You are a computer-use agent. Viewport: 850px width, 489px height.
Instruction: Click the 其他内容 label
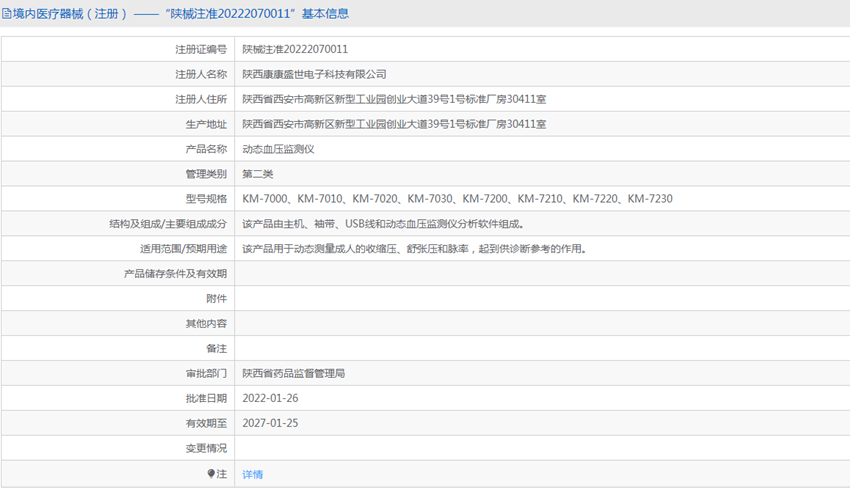click(206, 324)
